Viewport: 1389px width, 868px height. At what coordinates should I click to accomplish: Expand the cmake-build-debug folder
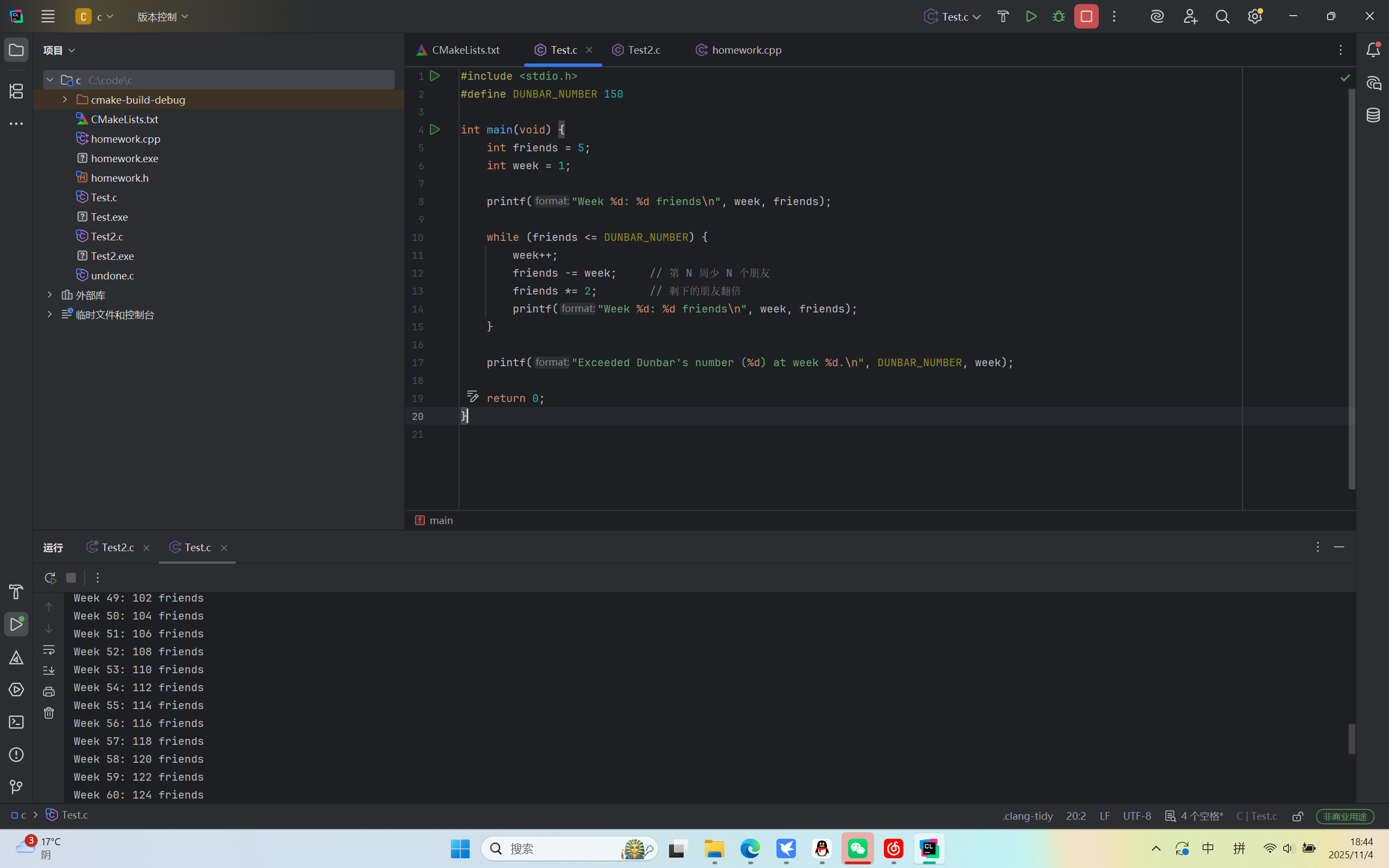(65, 100)
